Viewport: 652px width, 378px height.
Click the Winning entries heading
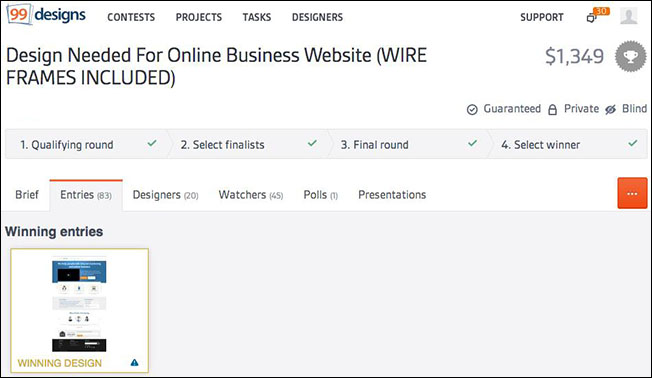click(54, 232)
